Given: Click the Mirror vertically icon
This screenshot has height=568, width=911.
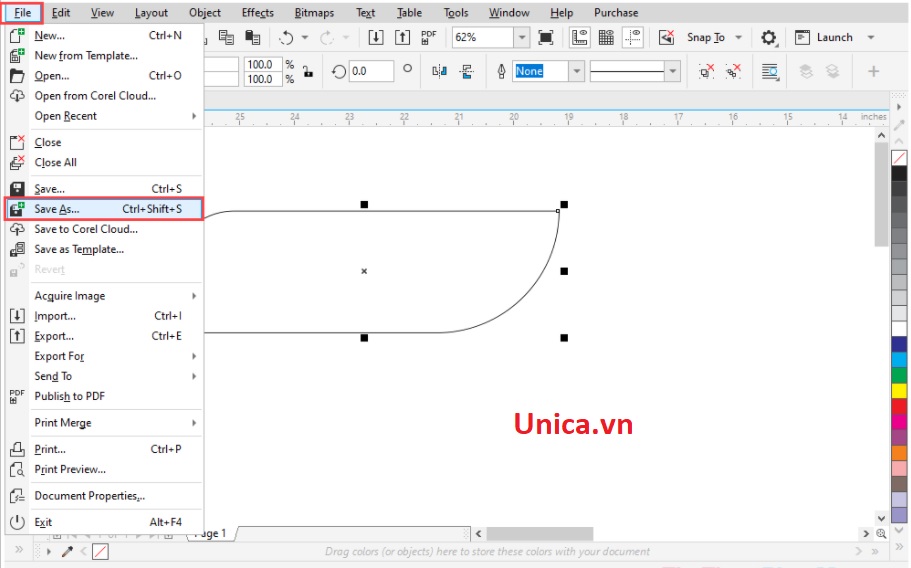Looking at the screenshot, I should pyautogui.click(x=467, y=71).
